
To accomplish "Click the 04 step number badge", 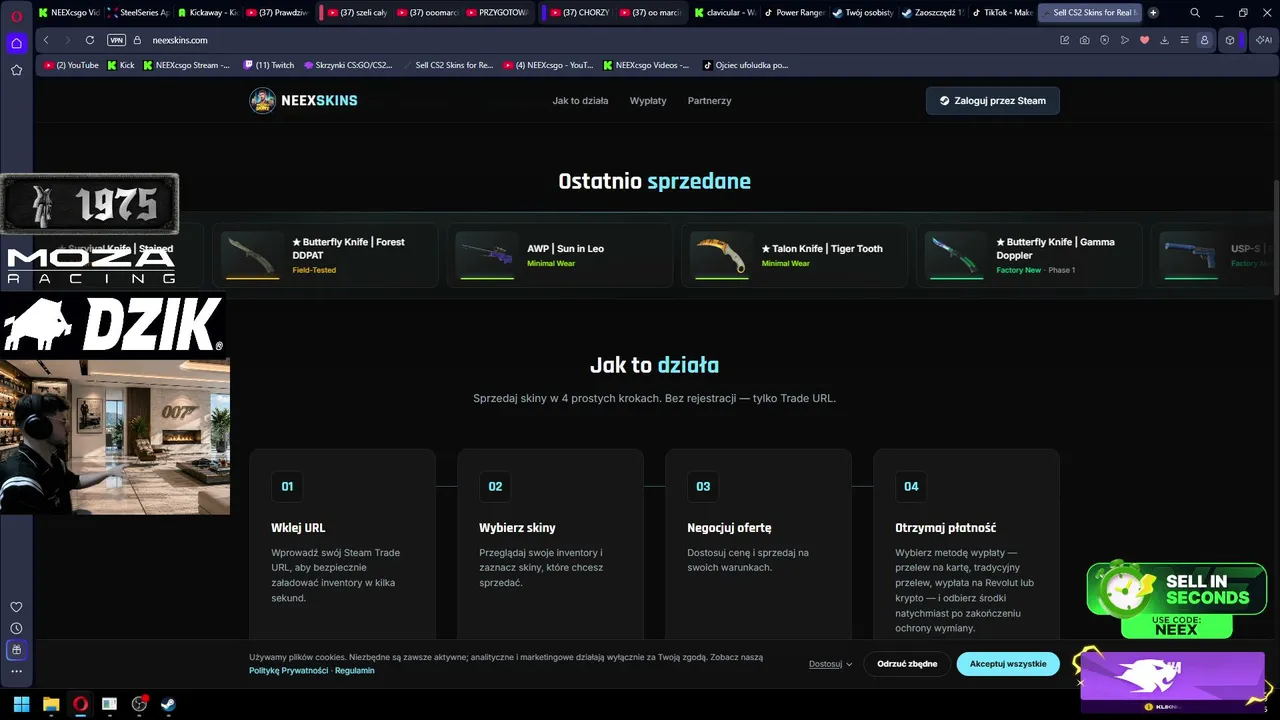I will 911,486.
